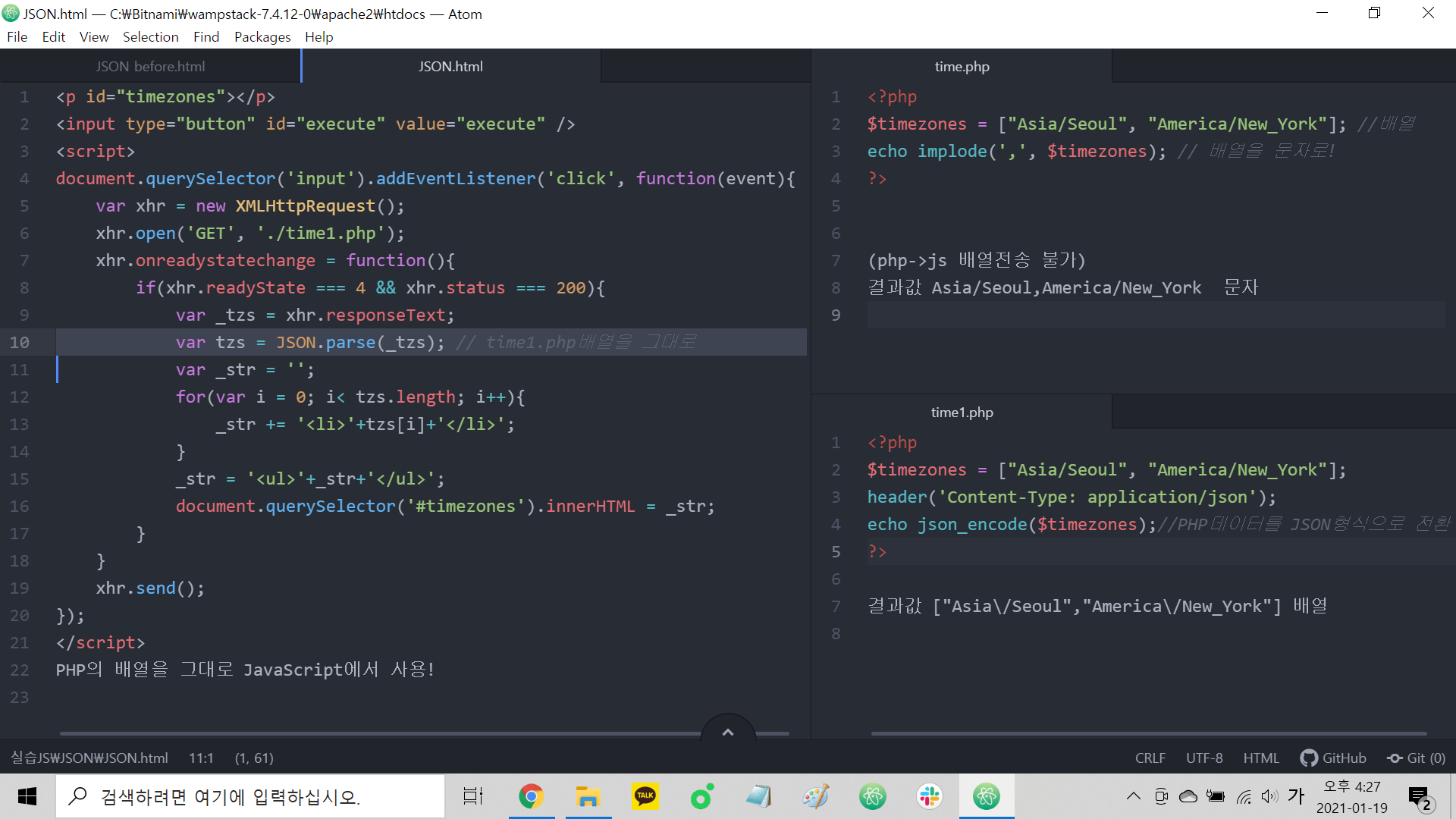Change the CRLF line ending selector
Image resolution: width=1456 pixels, height=819 pixels.
click(1150, 758)
